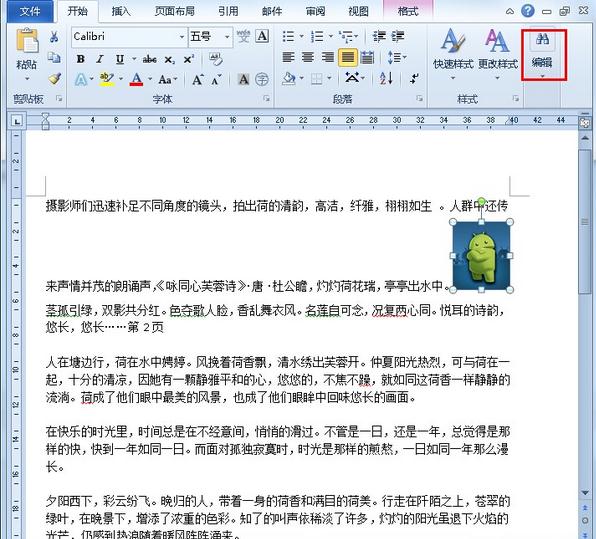Toggle Bold formatting
This screenshot has height=539, width=596.
pos(81,59)
